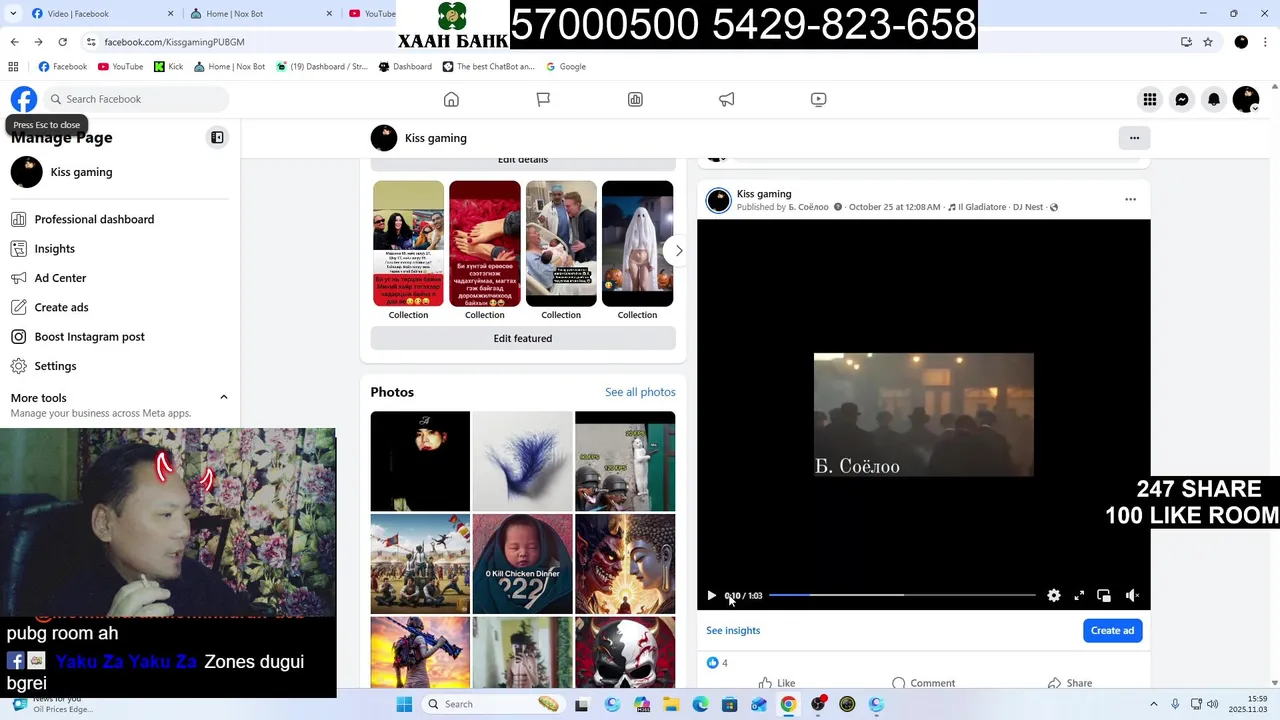Switch to the YouTube browser tab

(371, 14)
